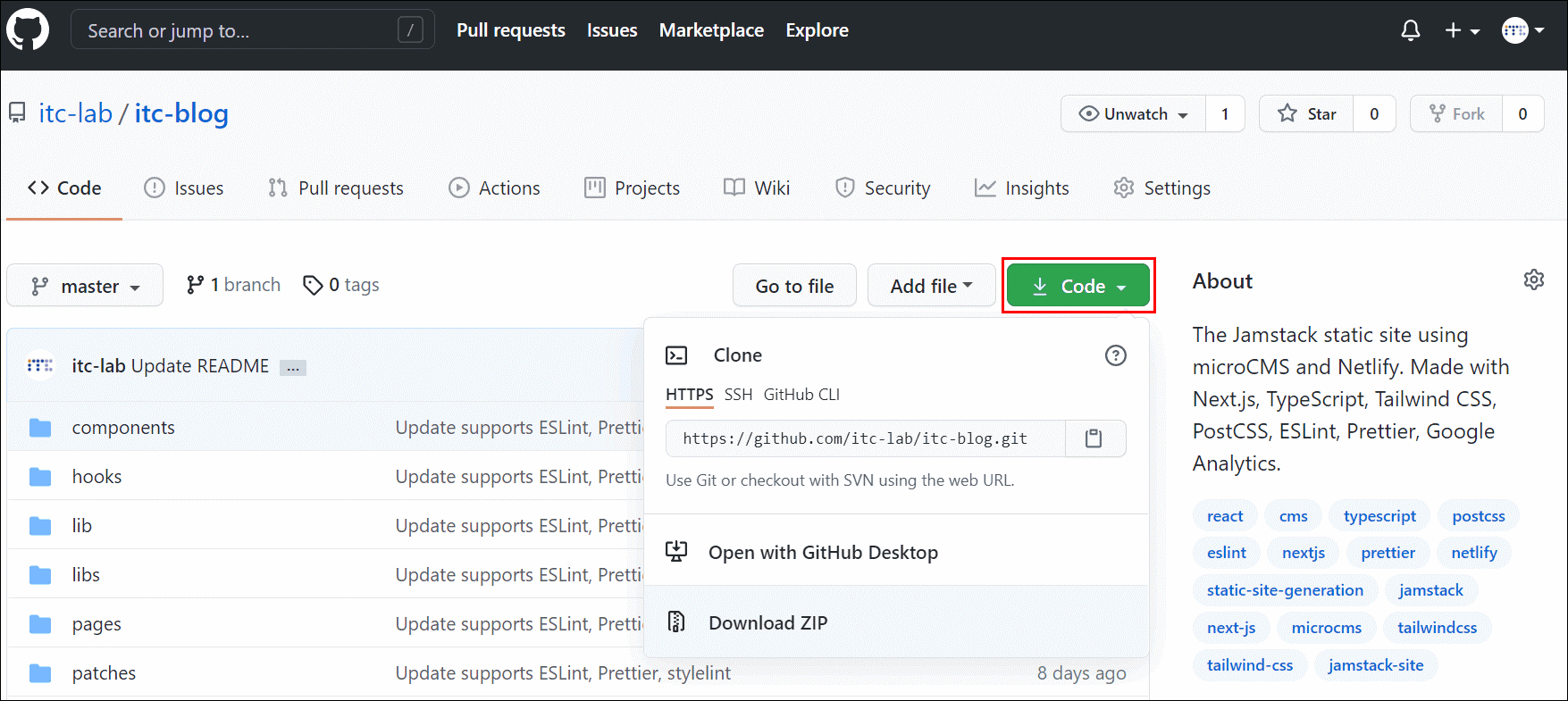Open the itc-lab owner link
1568x701 pixels.
click(x=76, y=113)
